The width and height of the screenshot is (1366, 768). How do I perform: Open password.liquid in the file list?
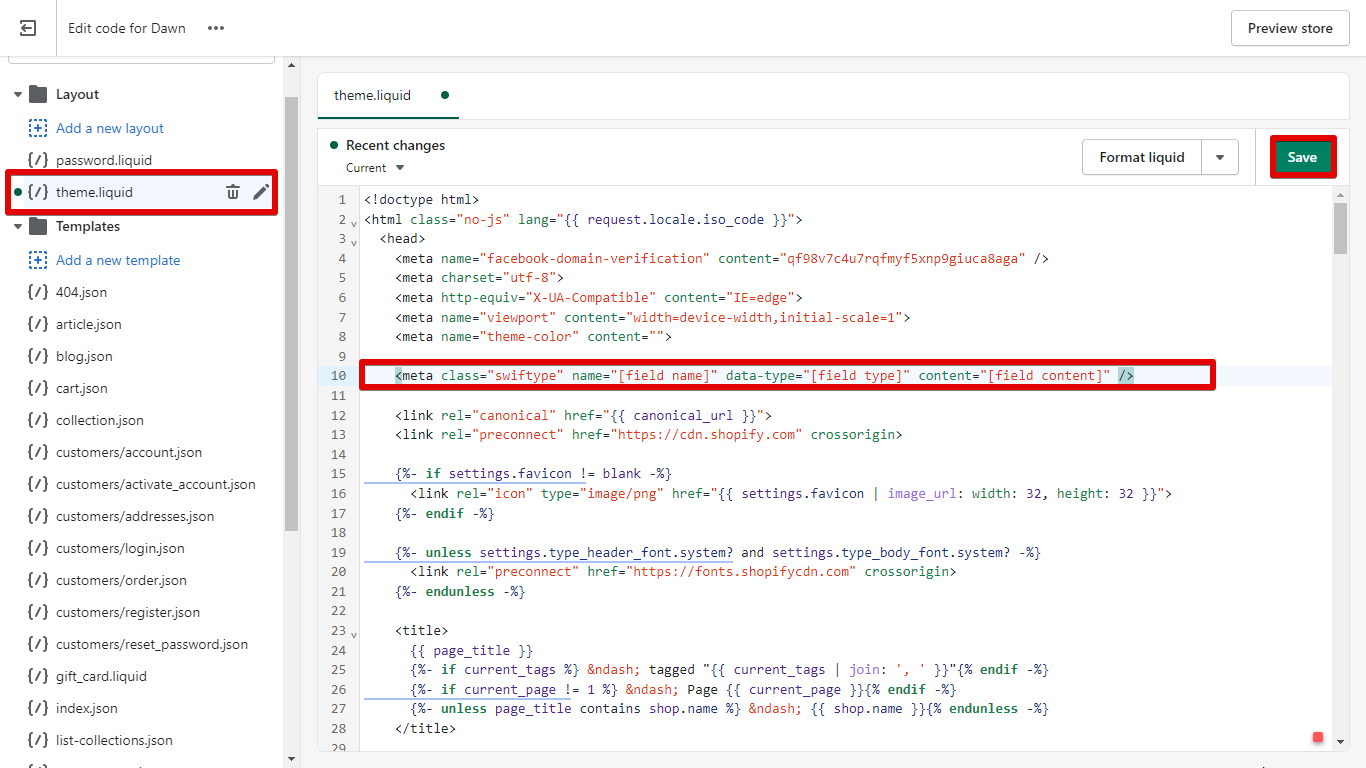click(104, 160)
